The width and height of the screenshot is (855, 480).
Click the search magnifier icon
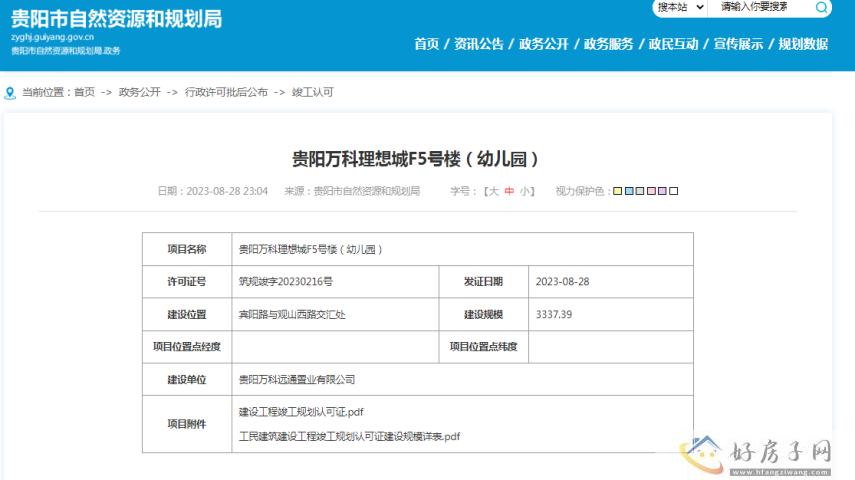coord(821,7)
